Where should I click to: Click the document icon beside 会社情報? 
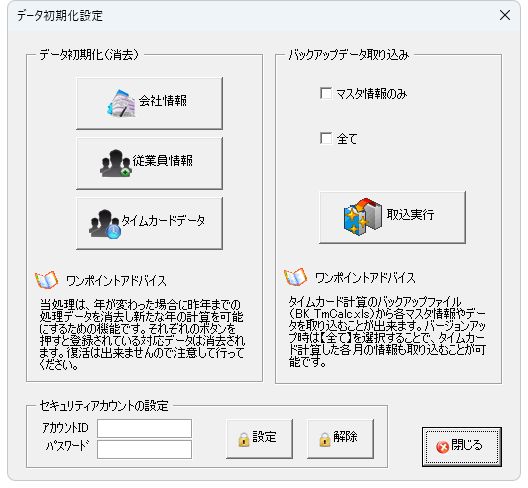coord(122,103)
